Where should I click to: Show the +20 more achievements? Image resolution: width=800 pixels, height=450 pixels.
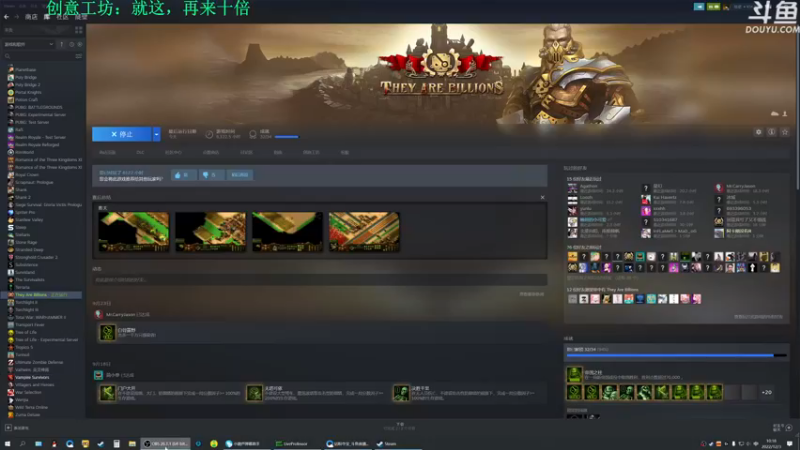(x=766, y=392)
